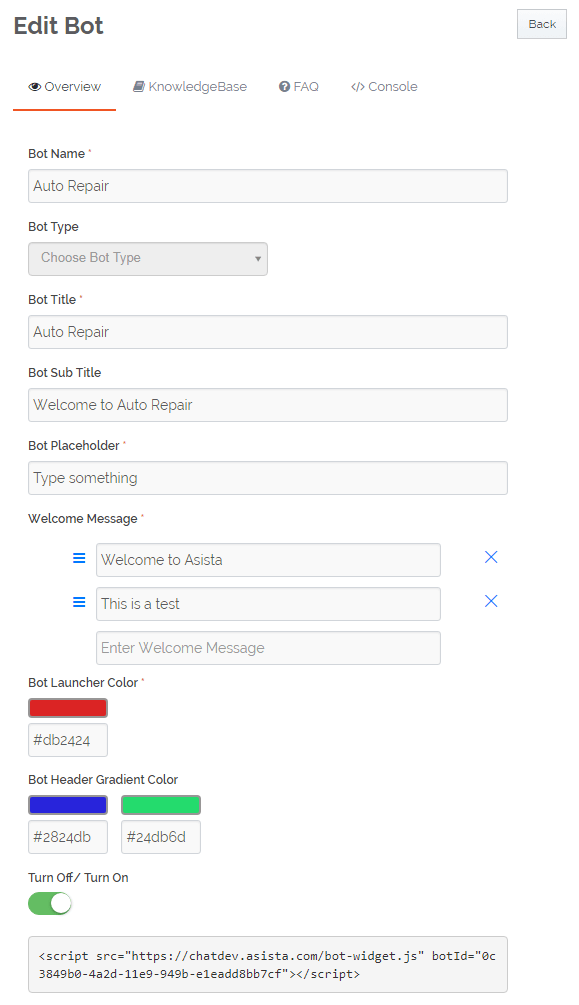Click the #db2424 hex color field
This screenshot has height=1005, width=579.
coord(68,740)
